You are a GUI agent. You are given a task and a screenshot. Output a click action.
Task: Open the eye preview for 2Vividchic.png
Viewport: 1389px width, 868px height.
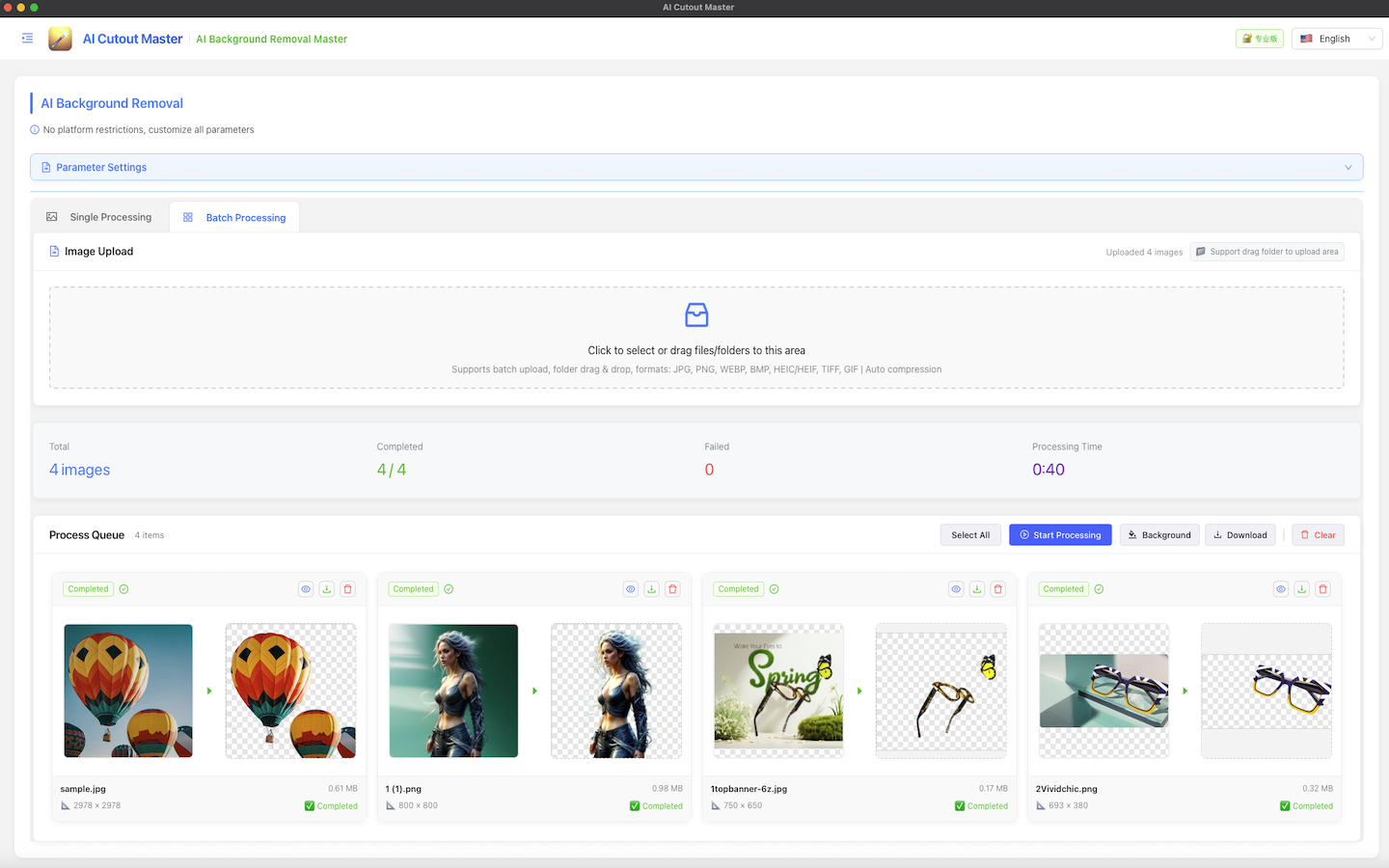tap(1281, 588)
